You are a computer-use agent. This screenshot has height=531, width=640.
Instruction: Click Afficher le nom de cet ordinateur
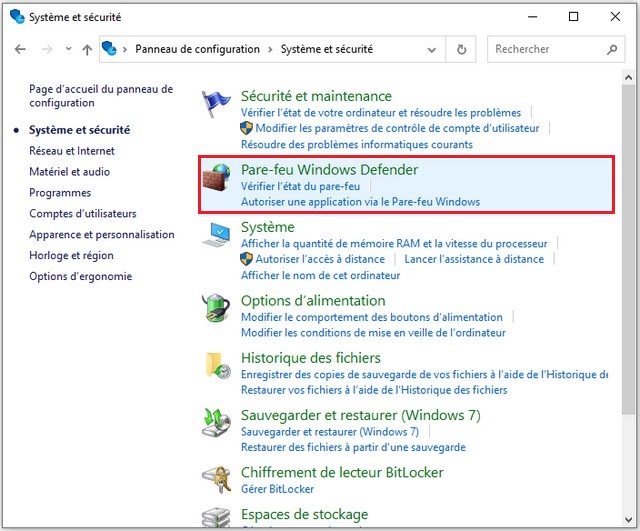tap(320, 275)
